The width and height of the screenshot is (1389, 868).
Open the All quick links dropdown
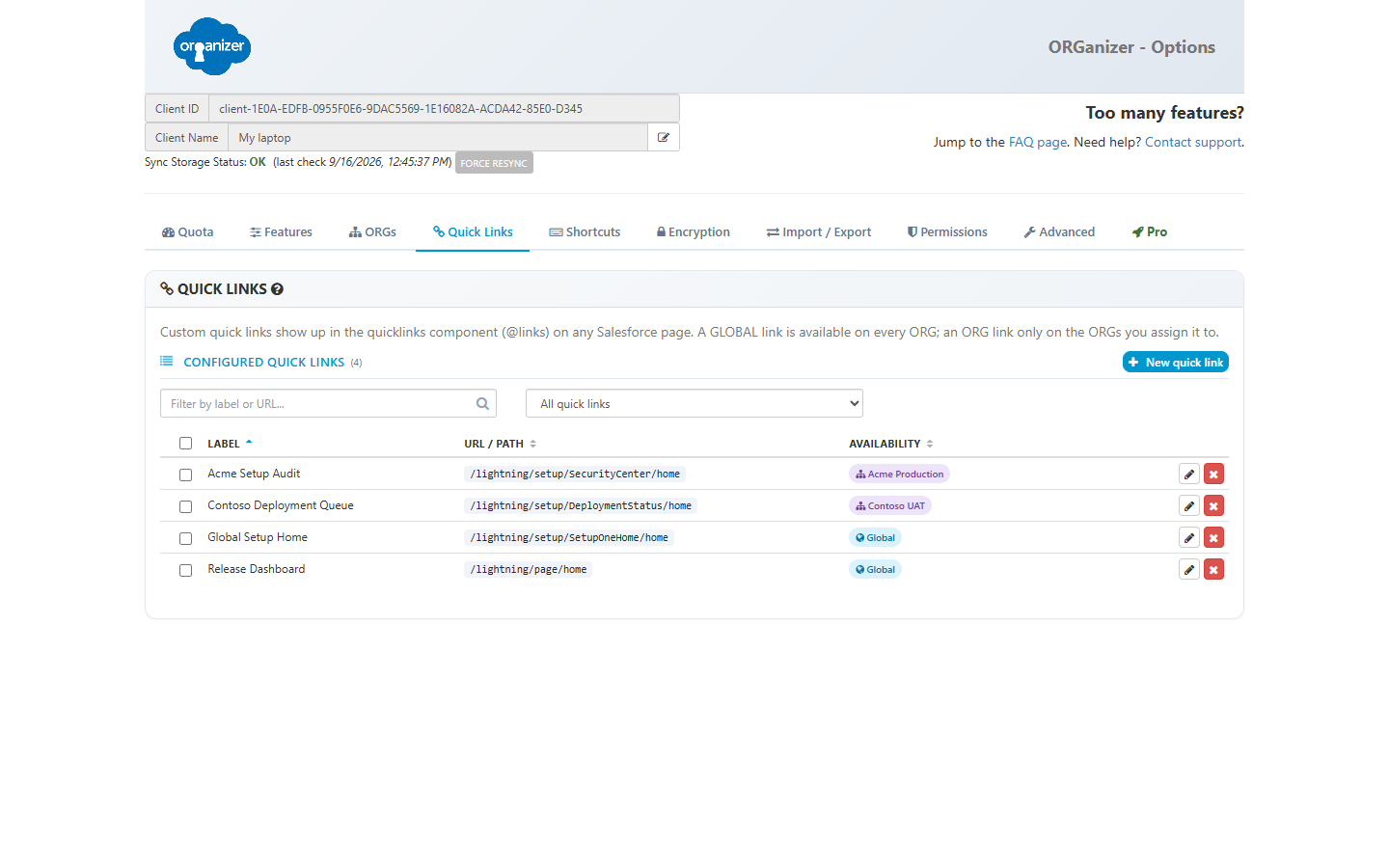(x=694, y=403)
